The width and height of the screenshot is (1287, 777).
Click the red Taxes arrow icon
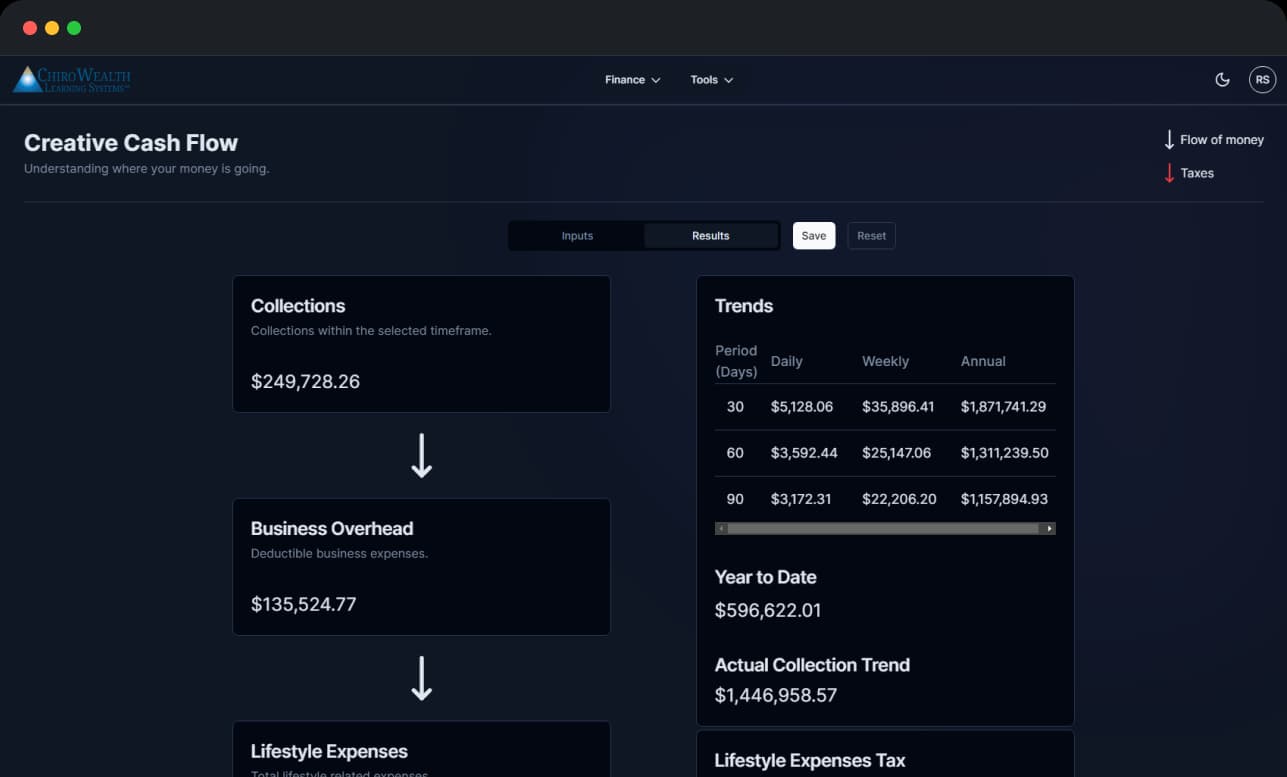coord(1168,172)
